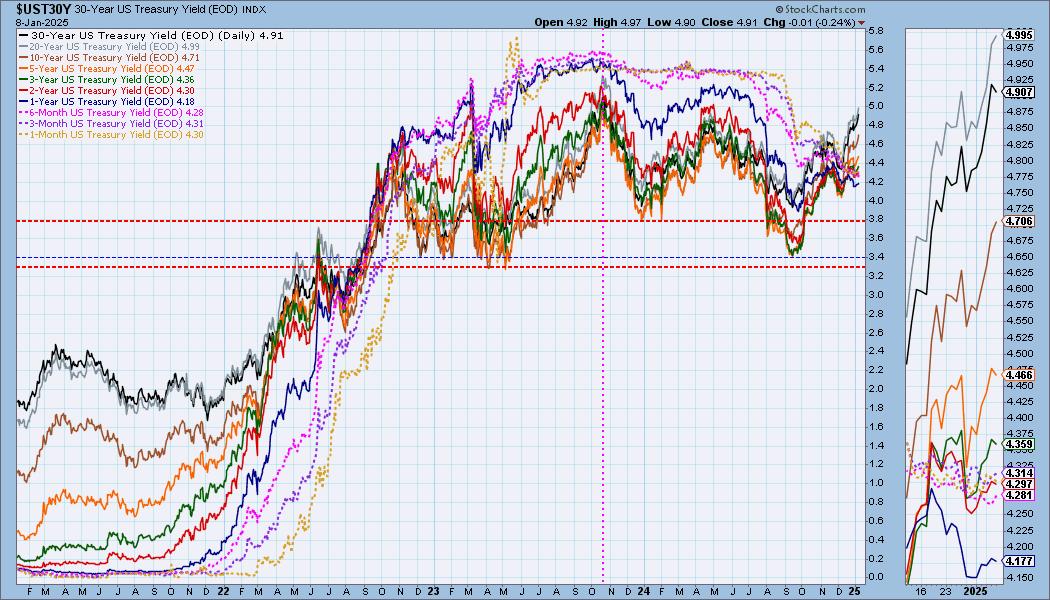Click the 25 year label on main x-axis
1050x600 pixels.
[x=854, y=591]
